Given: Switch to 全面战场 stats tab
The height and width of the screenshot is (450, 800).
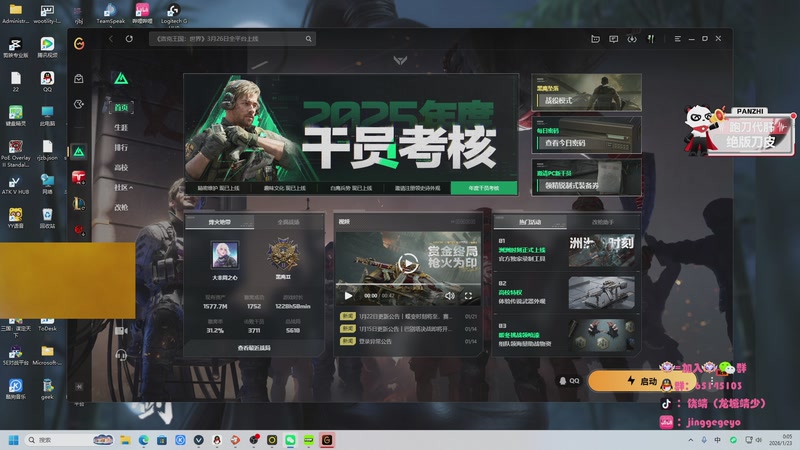Looking at the screenshot, I should (x=289, y=222).
